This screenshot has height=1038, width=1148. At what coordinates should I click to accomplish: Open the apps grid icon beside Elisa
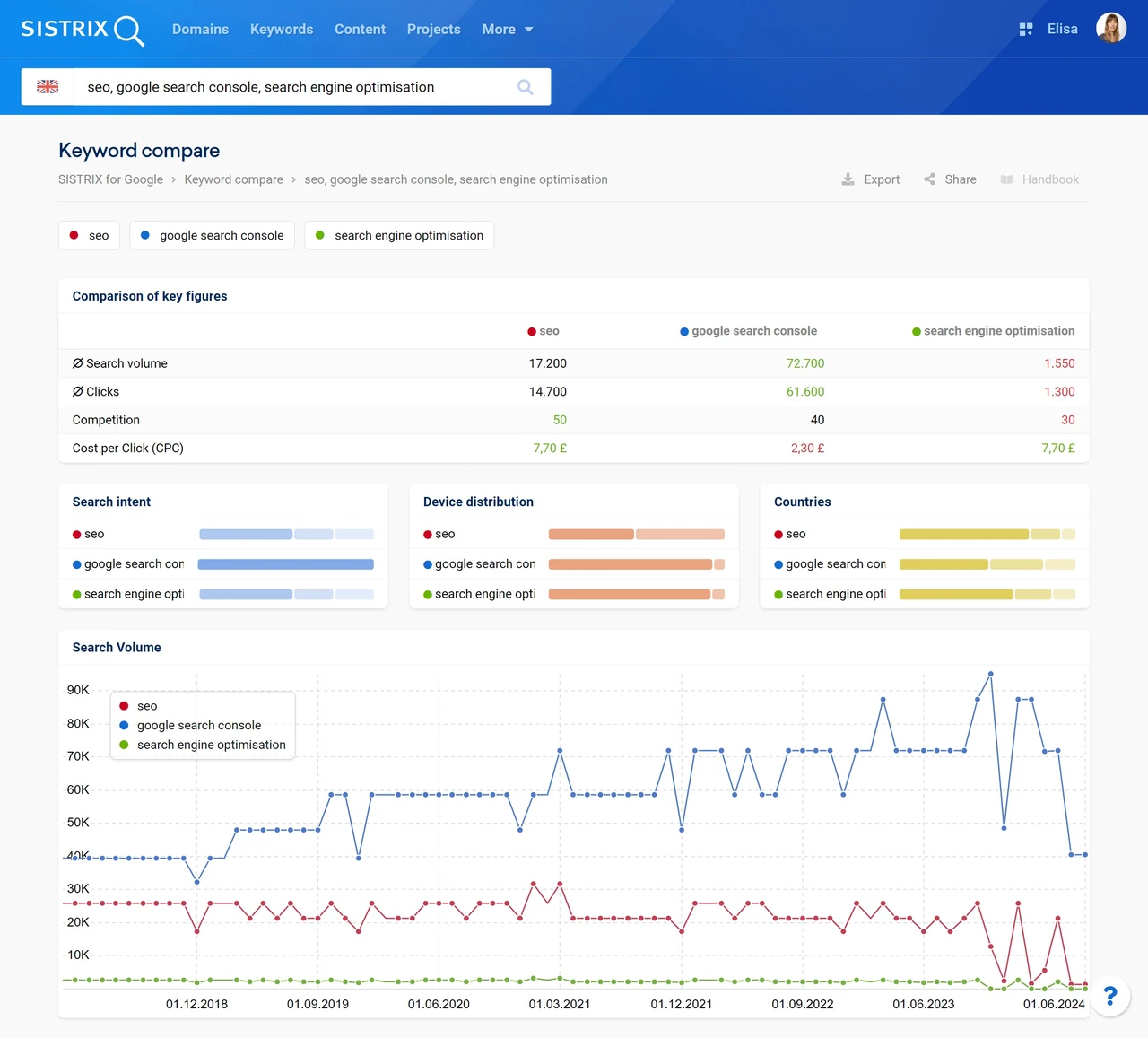point(1026,30)
